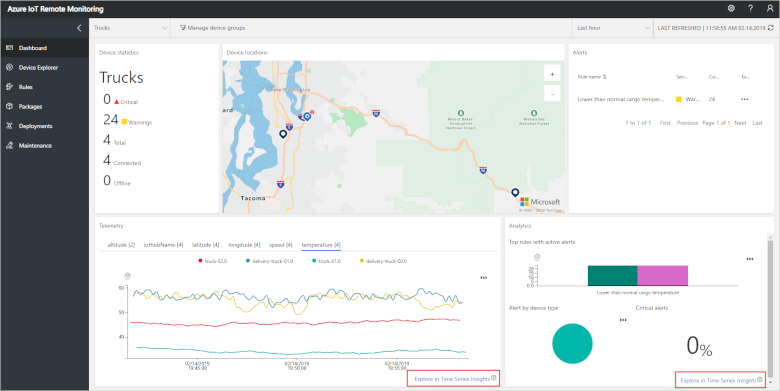This screenshot has height=391, width=780.
Task: Go to Previous page of alerts
Action: coord(687,123)
